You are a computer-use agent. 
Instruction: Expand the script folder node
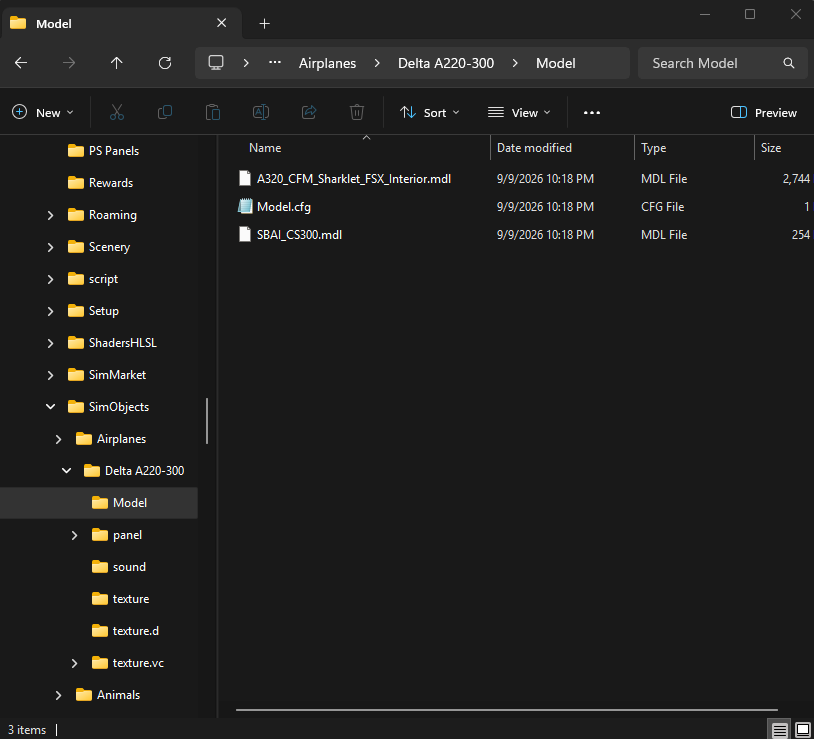(50, 279)
